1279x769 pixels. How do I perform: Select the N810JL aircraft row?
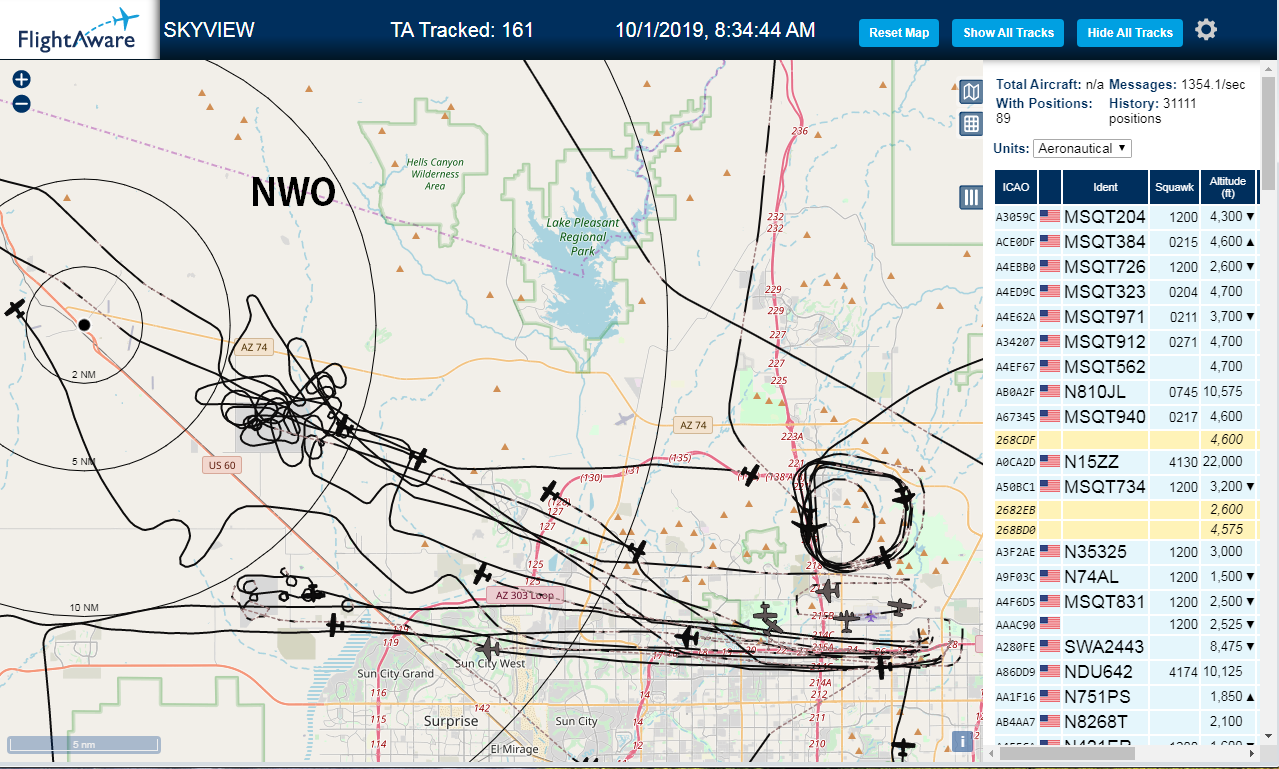click(x=1125, y=391)
